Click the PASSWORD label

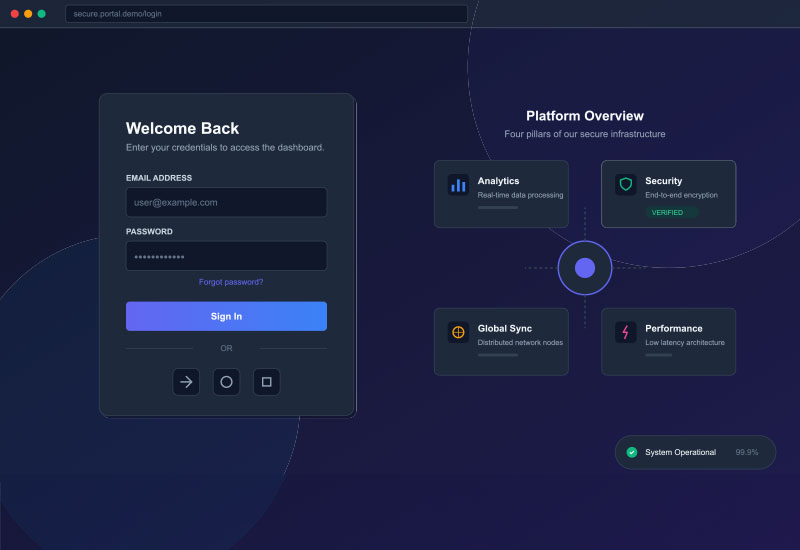149,231
